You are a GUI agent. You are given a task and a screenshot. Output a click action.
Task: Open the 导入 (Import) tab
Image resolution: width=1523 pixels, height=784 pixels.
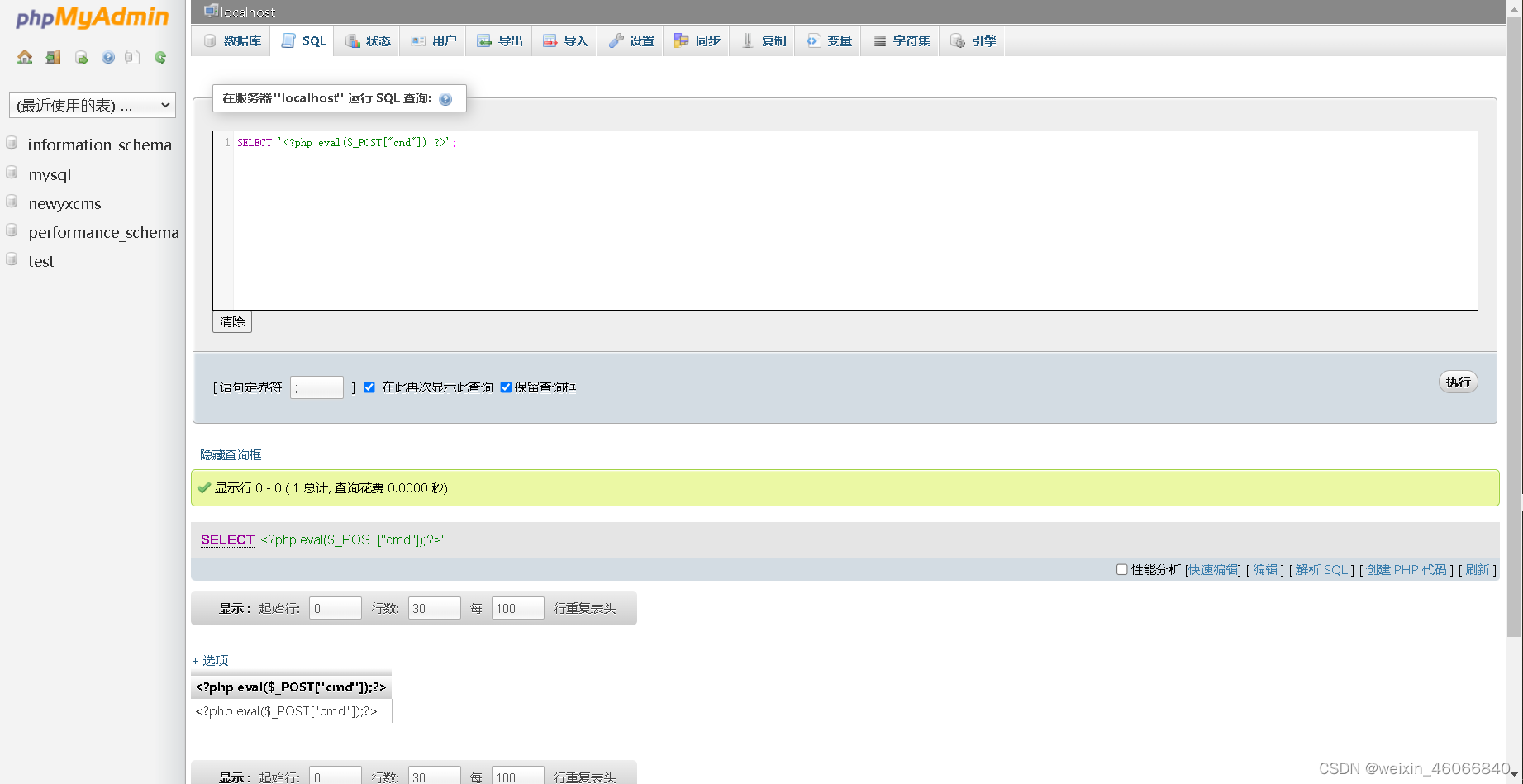pos(564,40)
